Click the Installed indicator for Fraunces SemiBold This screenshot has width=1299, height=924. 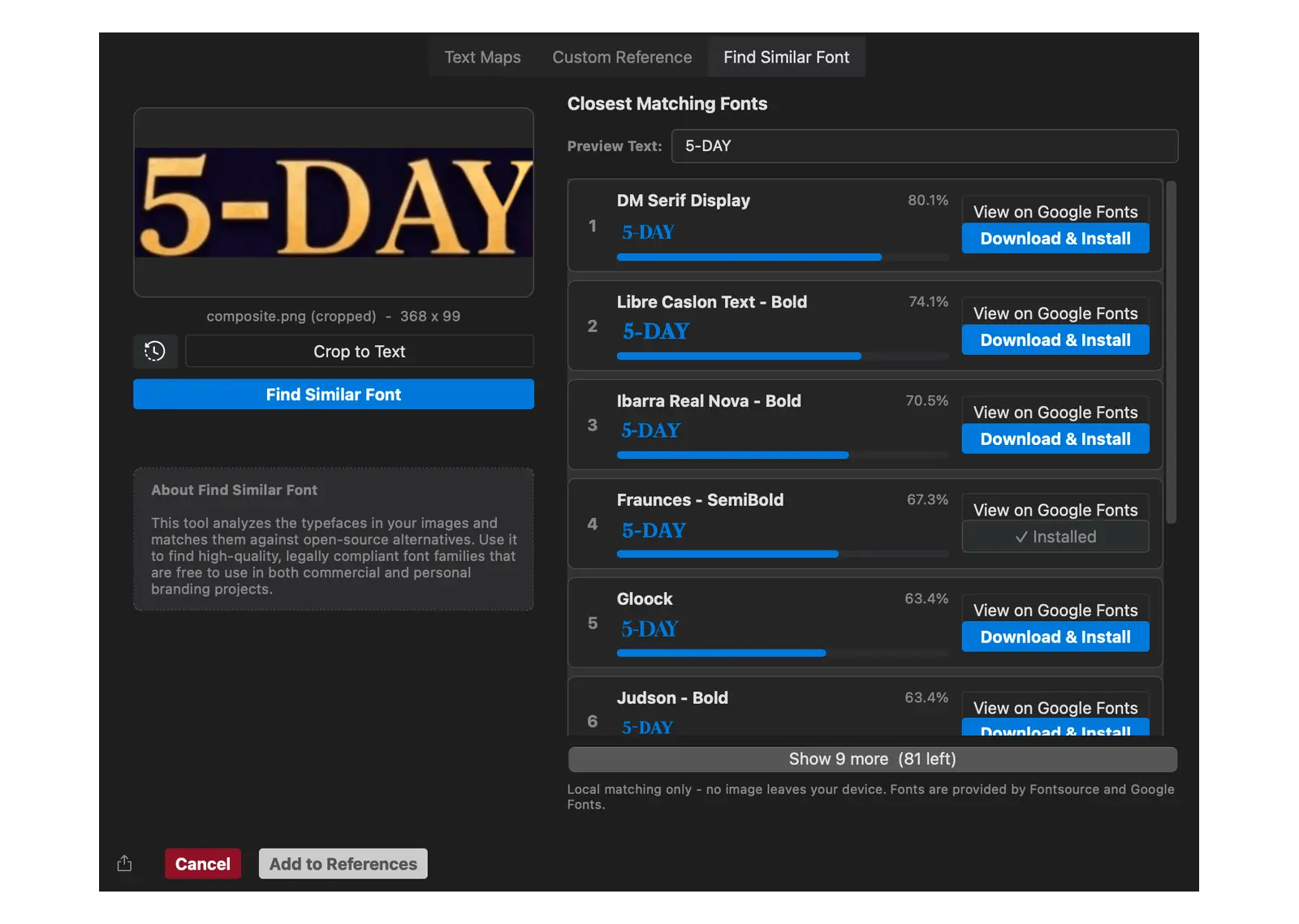point(1055,537)
